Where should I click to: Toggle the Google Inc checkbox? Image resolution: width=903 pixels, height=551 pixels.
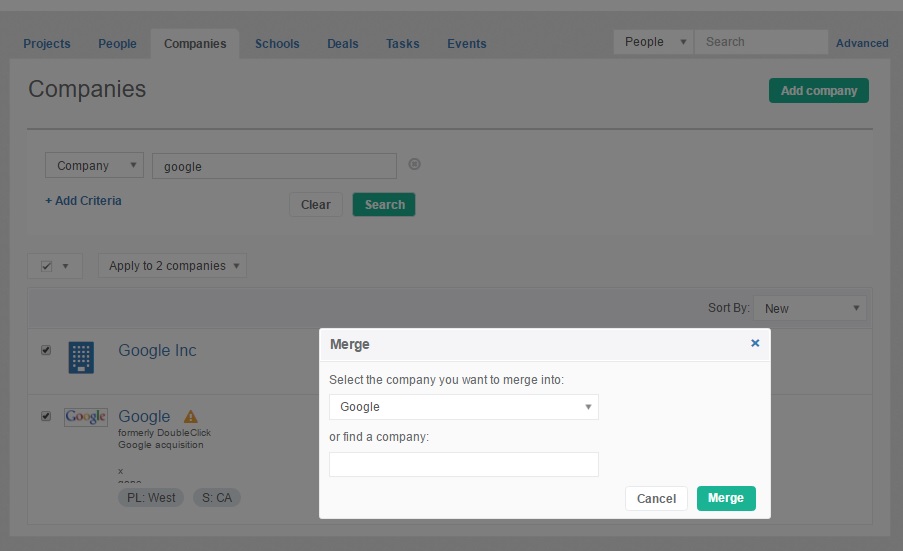(x=46, y=350)
